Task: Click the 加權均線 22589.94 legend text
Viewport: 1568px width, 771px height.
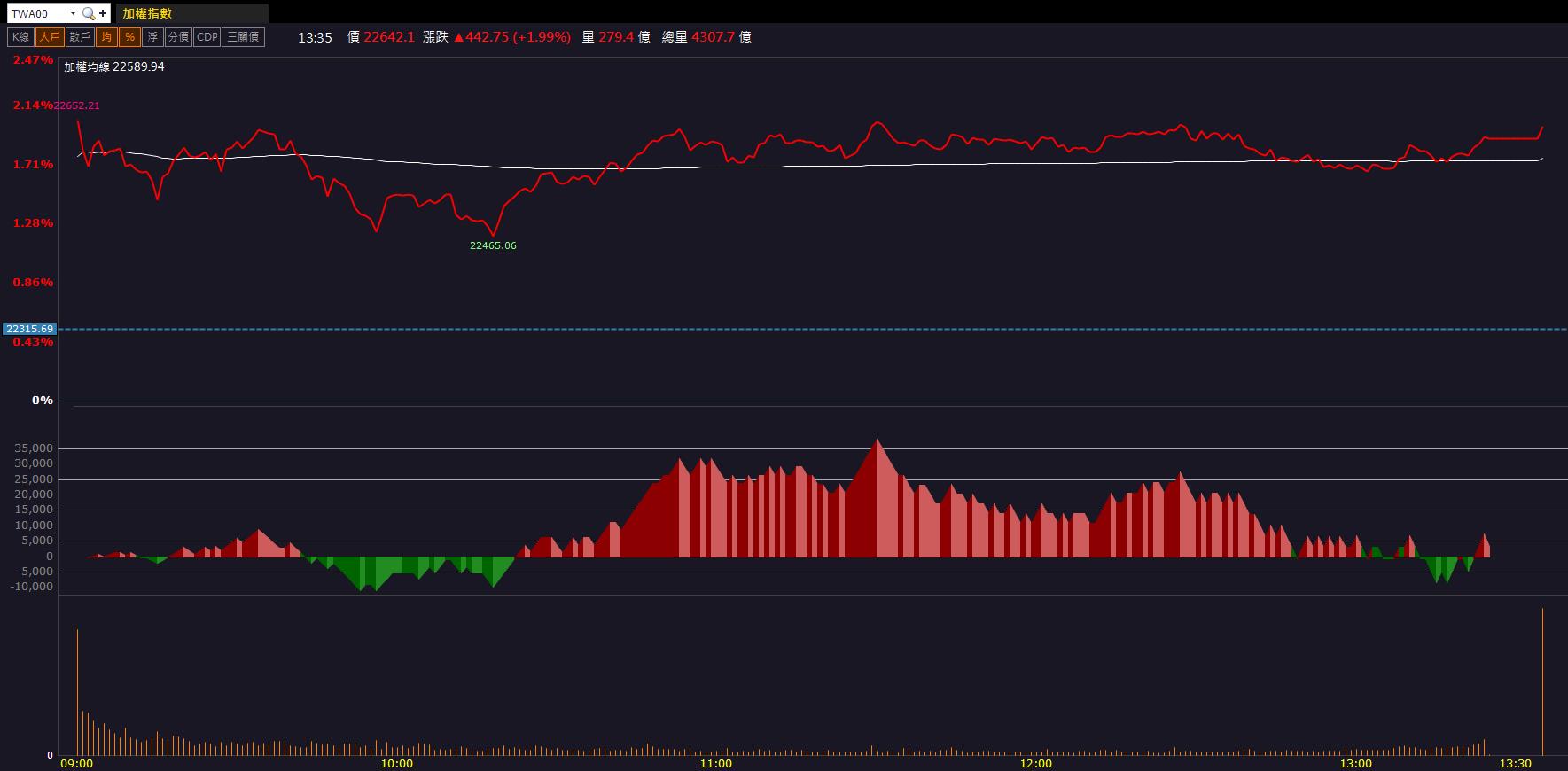Action: (x=114, y=66)
